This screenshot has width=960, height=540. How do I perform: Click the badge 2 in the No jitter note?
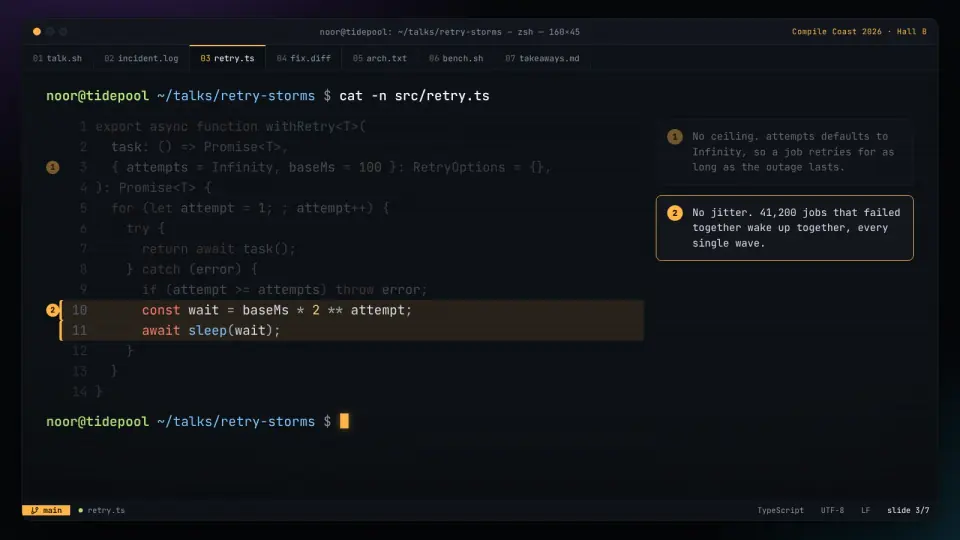675,212
